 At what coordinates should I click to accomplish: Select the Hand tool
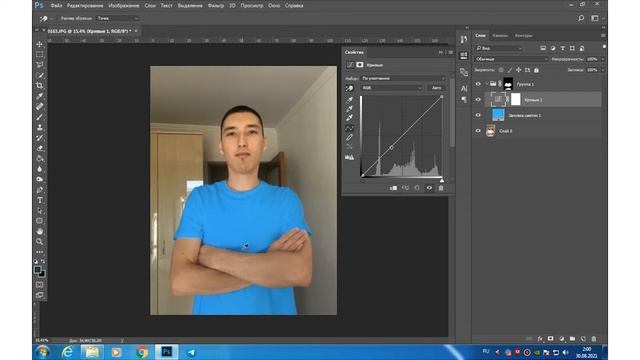pos(40,231)
